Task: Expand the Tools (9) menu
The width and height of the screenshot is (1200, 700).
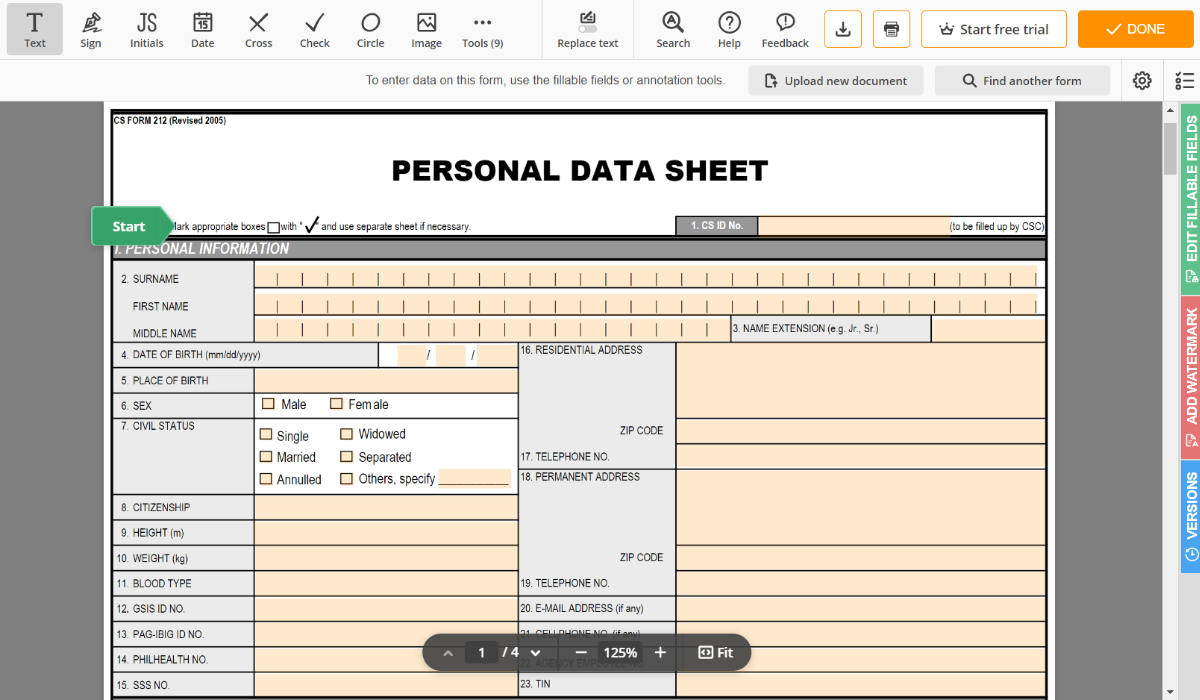Action: [x=482, y=29]
